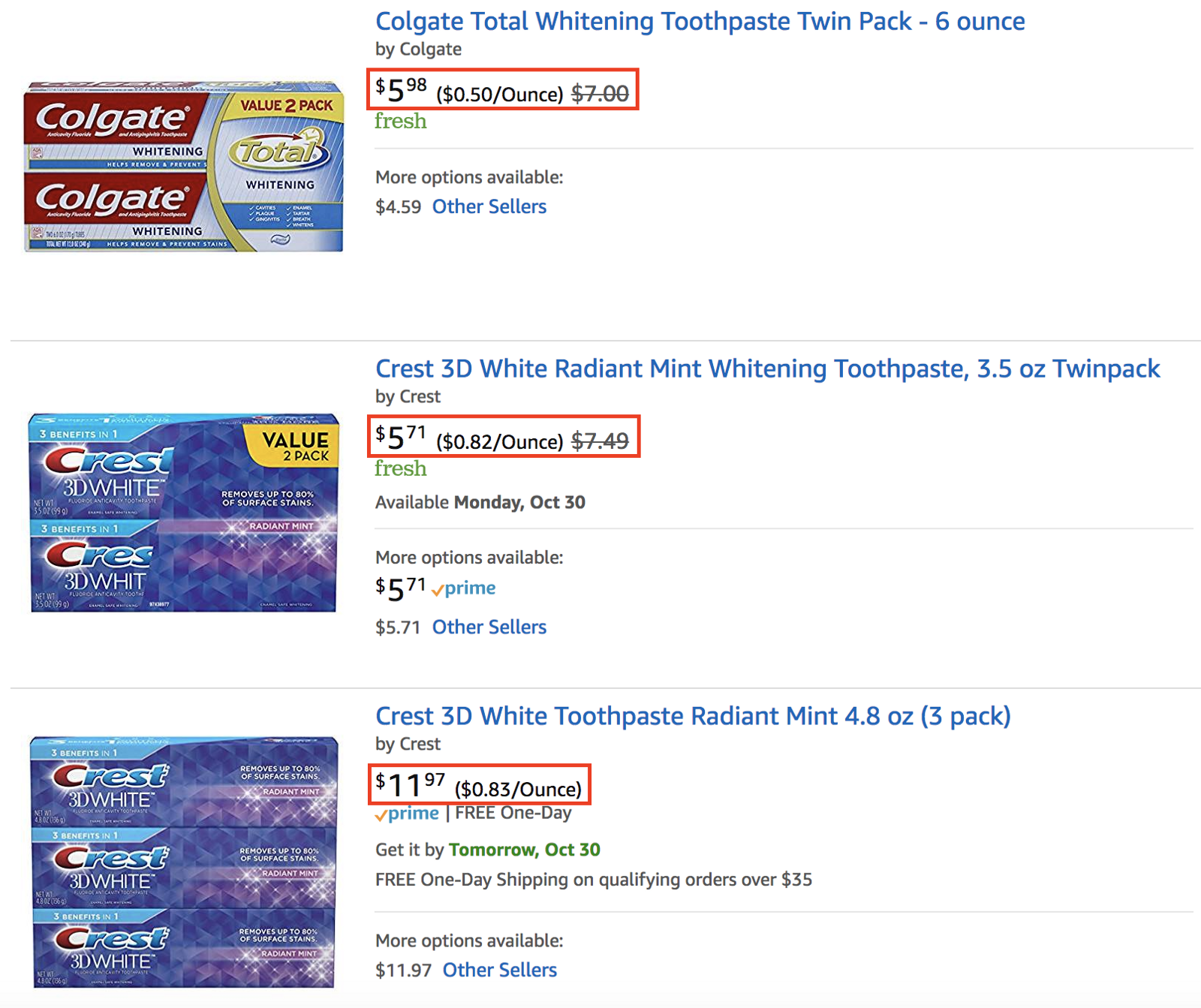Open Other Sellers link beside $5.71

[x=489, y=627]
